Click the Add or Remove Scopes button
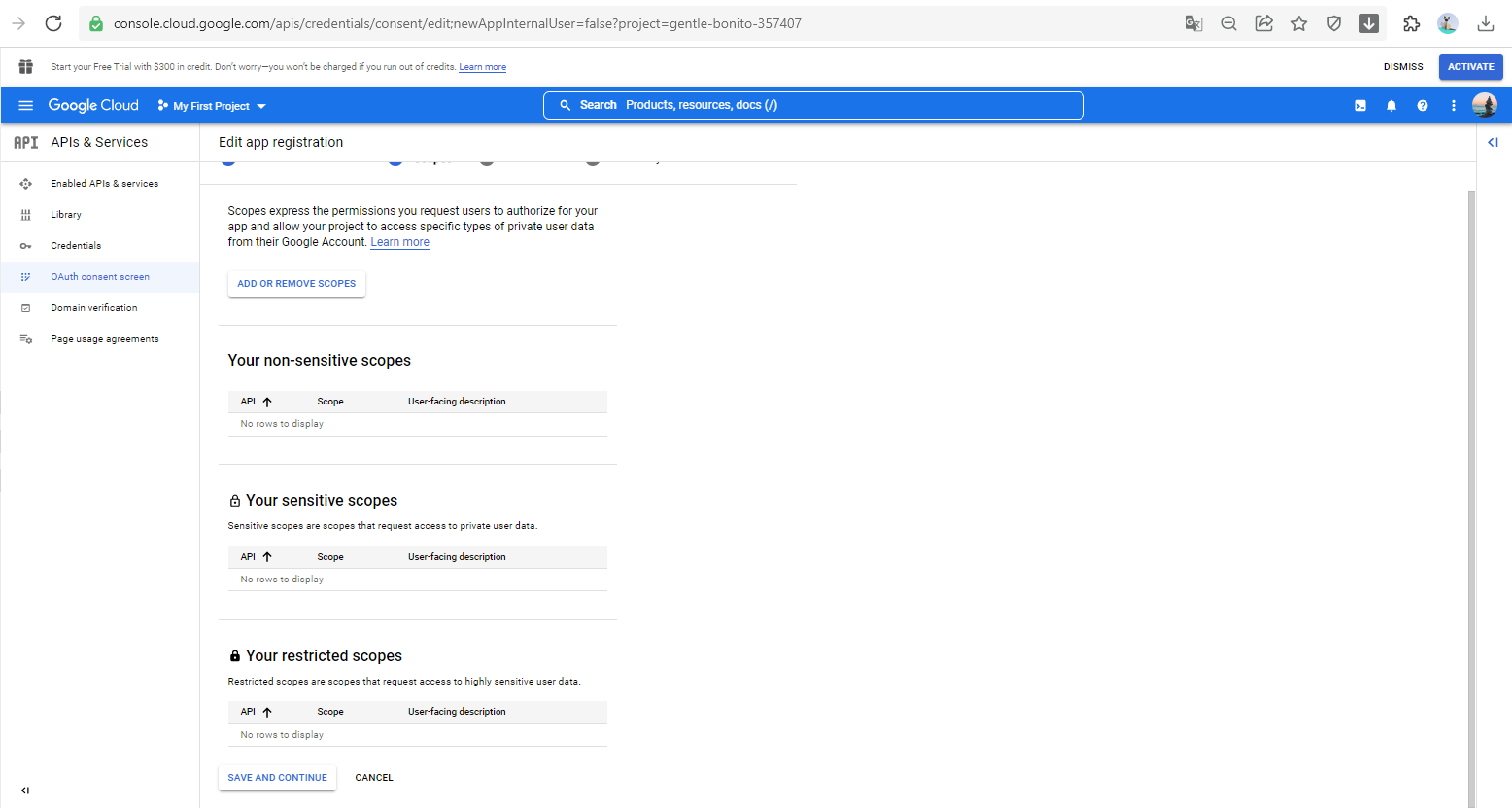 tap(296, 284)
